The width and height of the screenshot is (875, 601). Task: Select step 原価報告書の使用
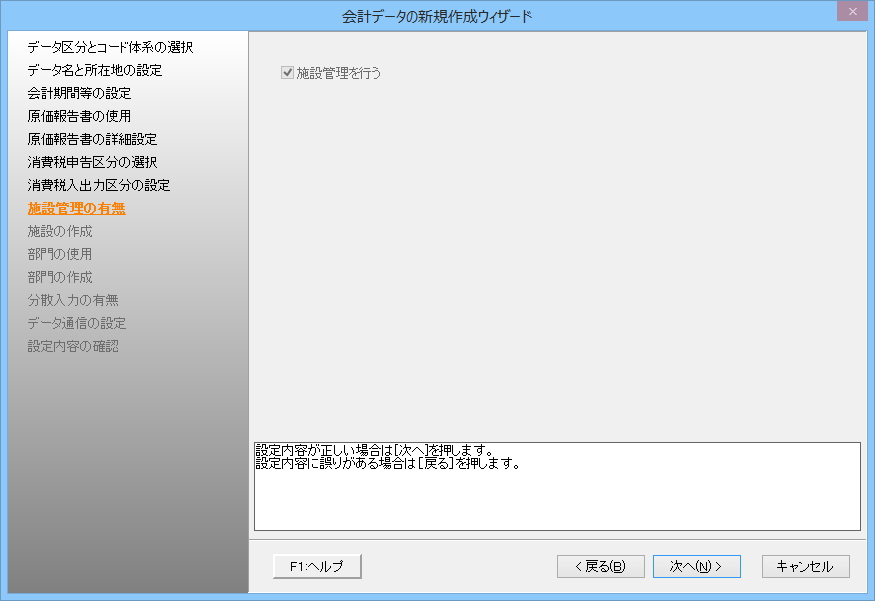click(x=79, y=116)
